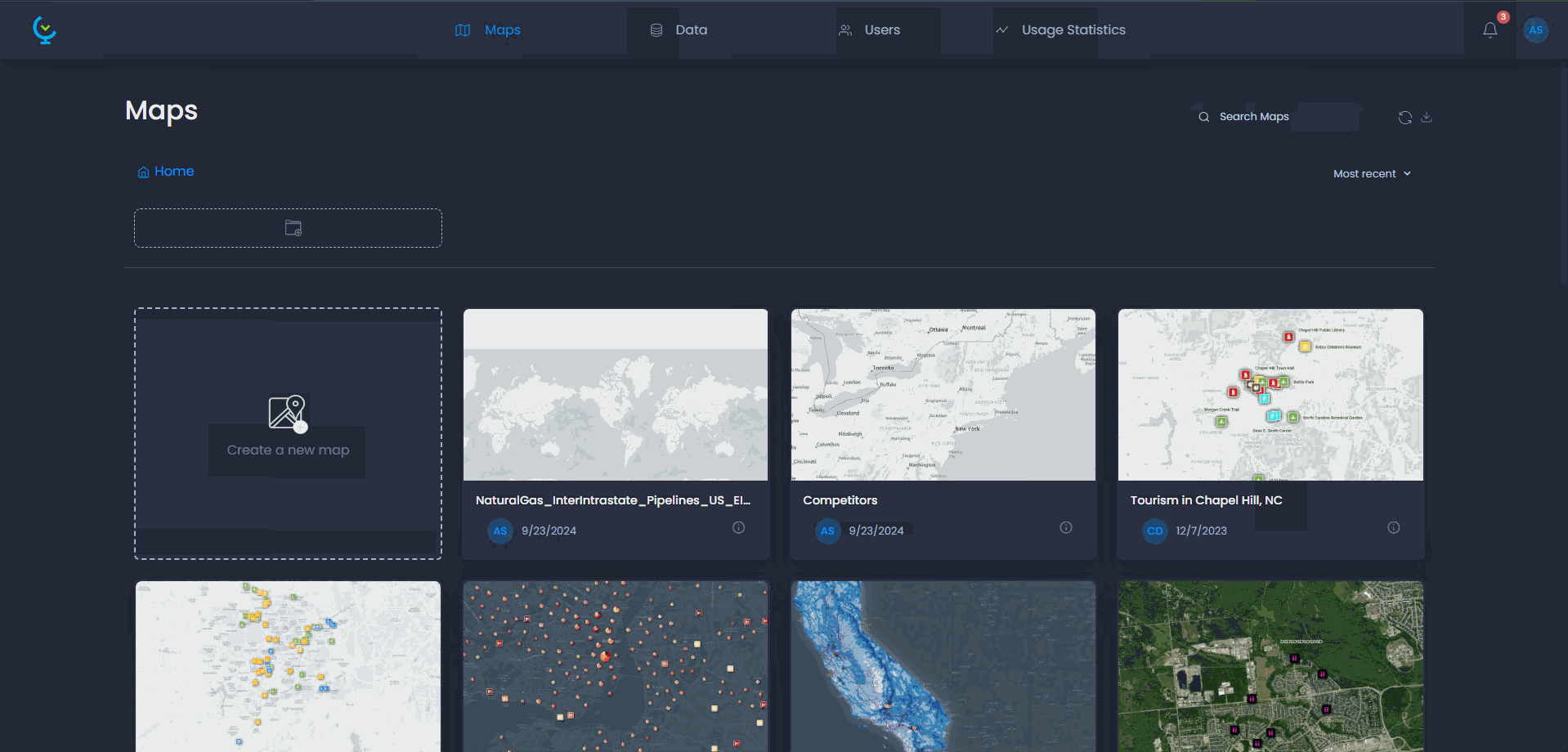The width and height of the screenshot is (1568, 752).
Task: Open the Most recent sort dropdown
Action: 1372,174
